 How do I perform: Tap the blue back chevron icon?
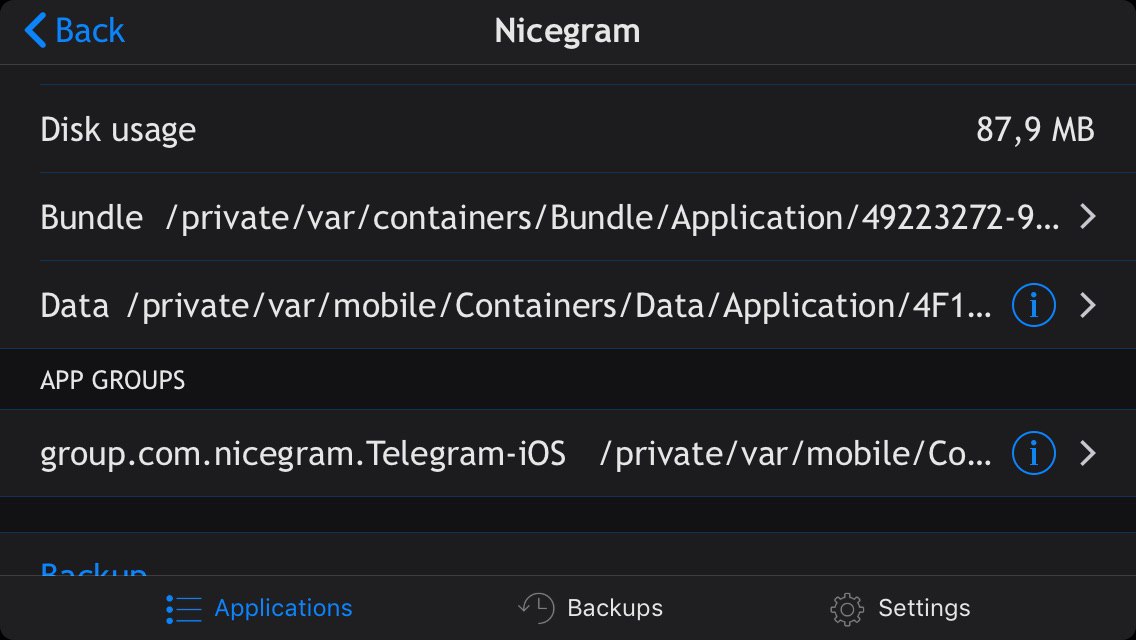pos(35,30)
